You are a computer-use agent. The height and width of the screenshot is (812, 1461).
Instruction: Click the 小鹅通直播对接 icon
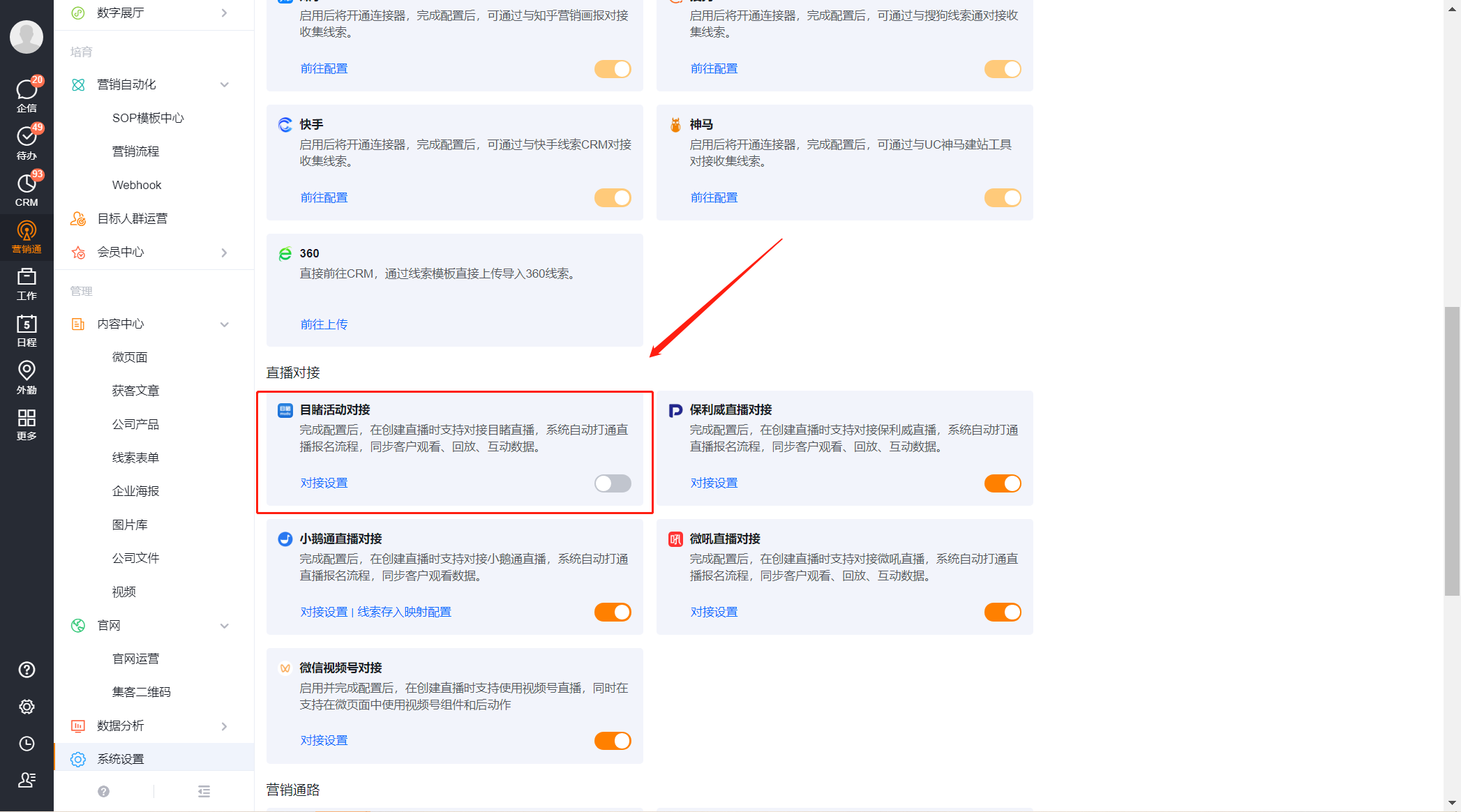click(x=285, y=539)
